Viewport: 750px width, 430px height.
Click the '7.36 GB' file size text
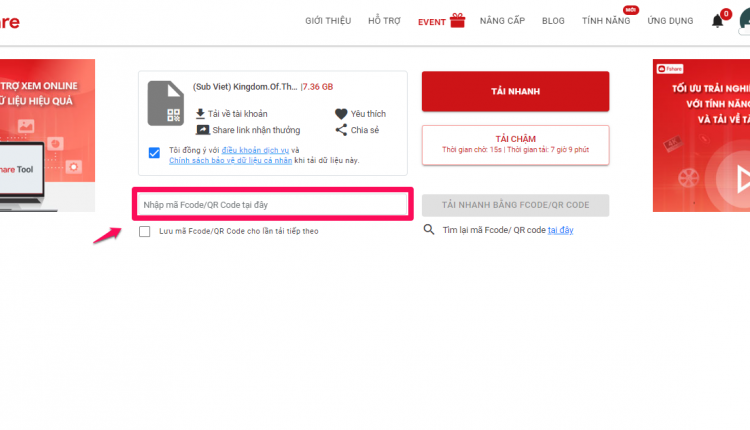[318, 87]
